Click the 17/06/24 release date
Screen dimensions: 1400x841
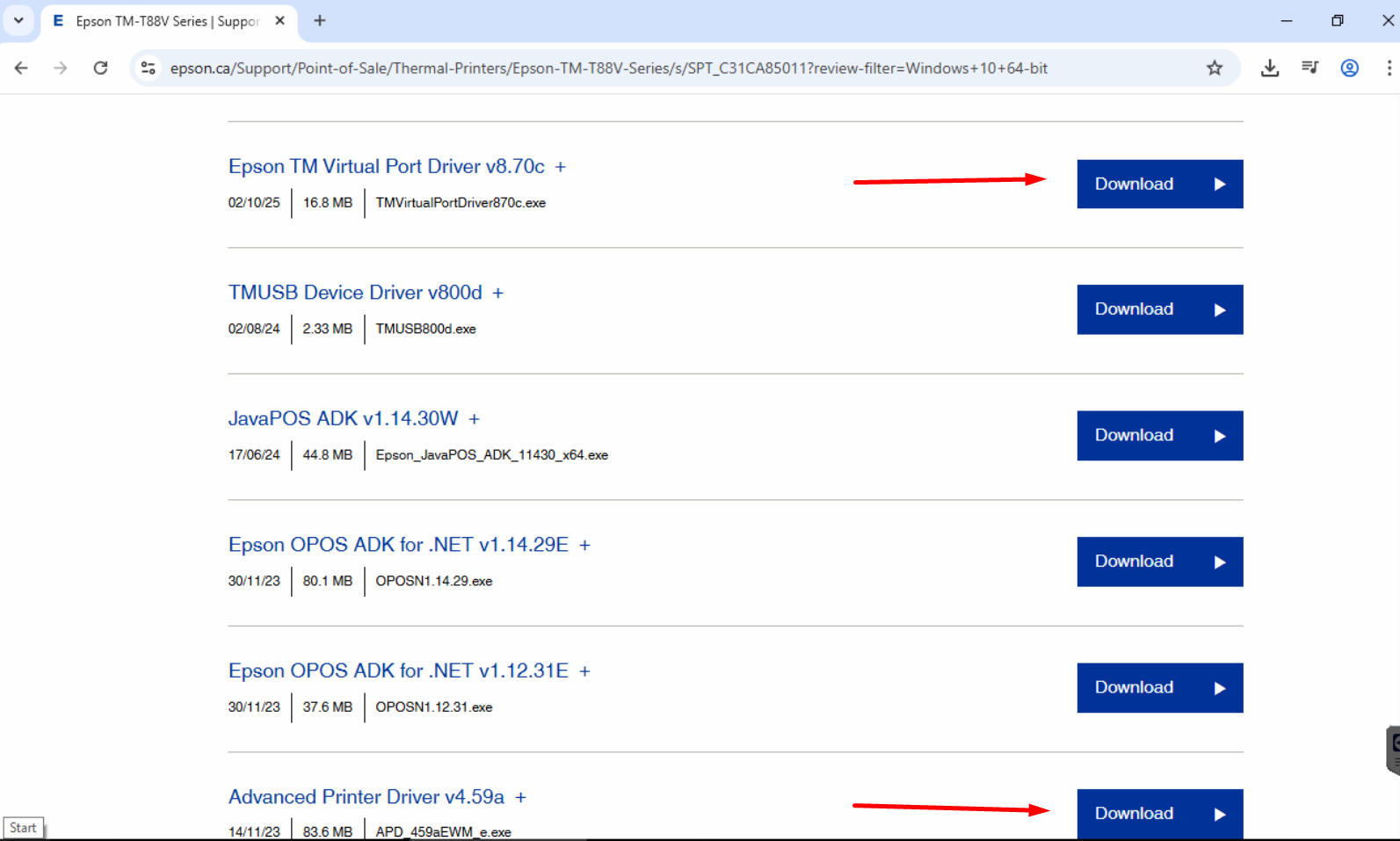coord(254,455)
